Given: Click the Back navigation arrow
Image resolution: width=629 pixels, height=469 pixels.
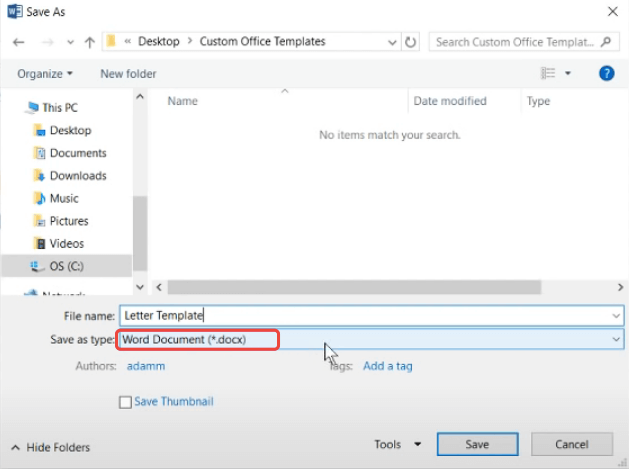Looking at the screenshot, I should point(19,42).
